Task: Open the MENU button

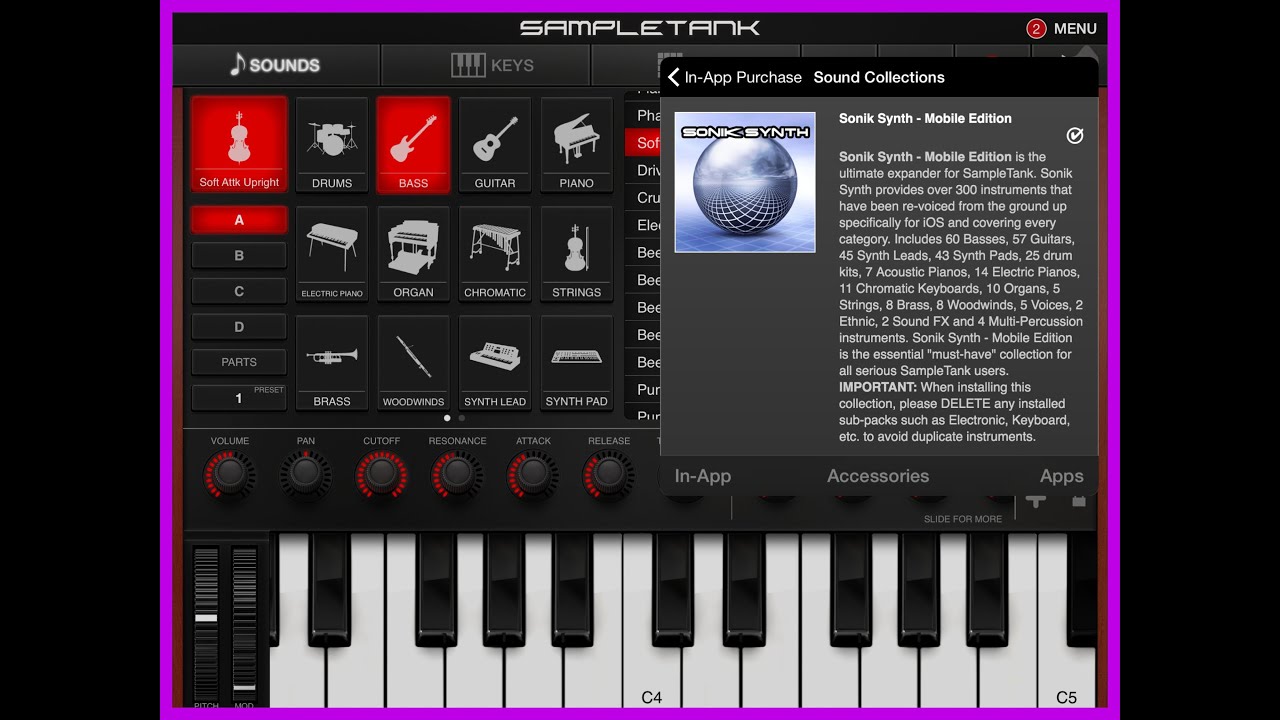Action: [1075, 28]
